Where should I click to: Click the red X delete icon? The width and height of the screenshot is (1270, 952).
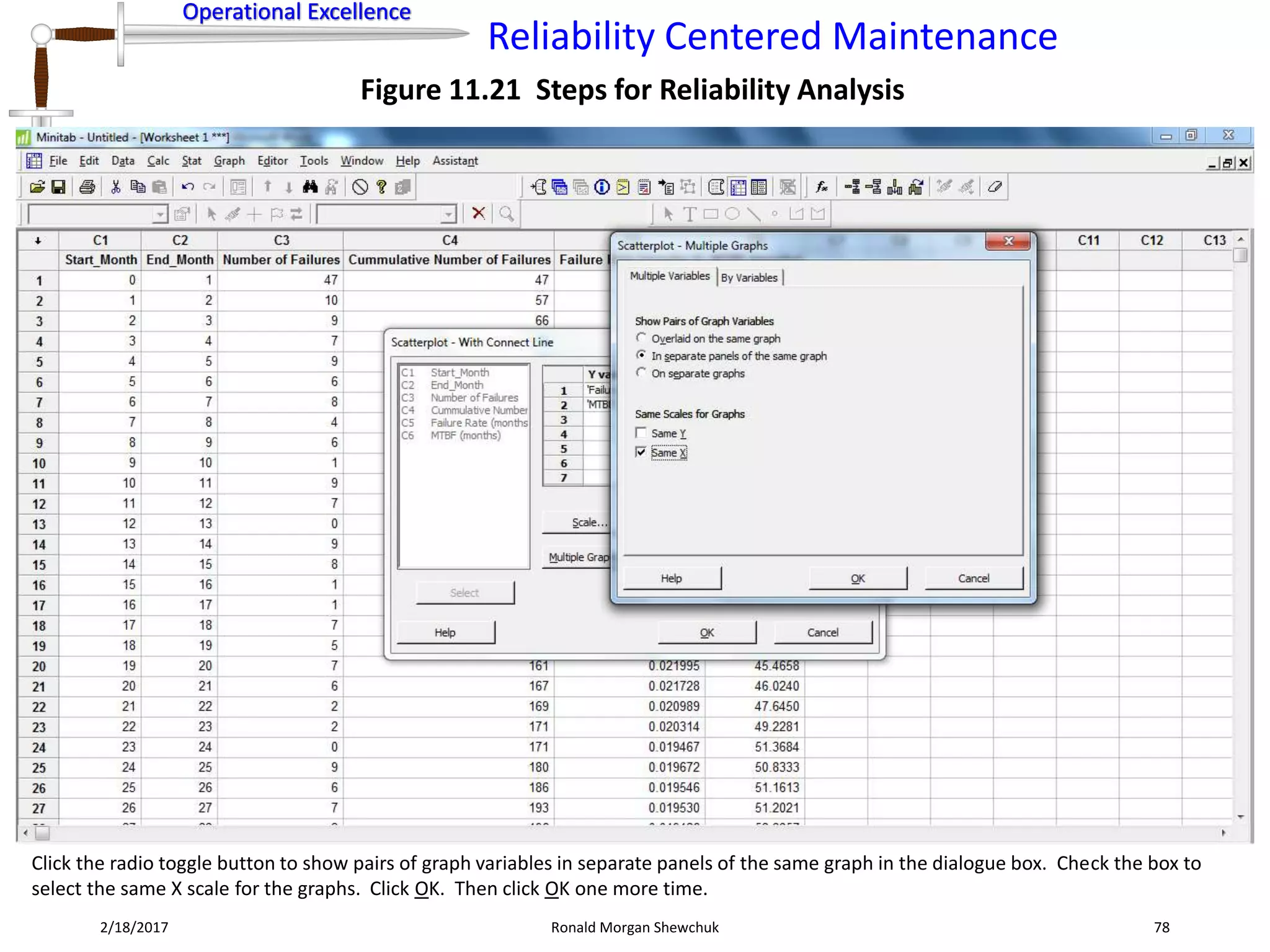[478, 214]
